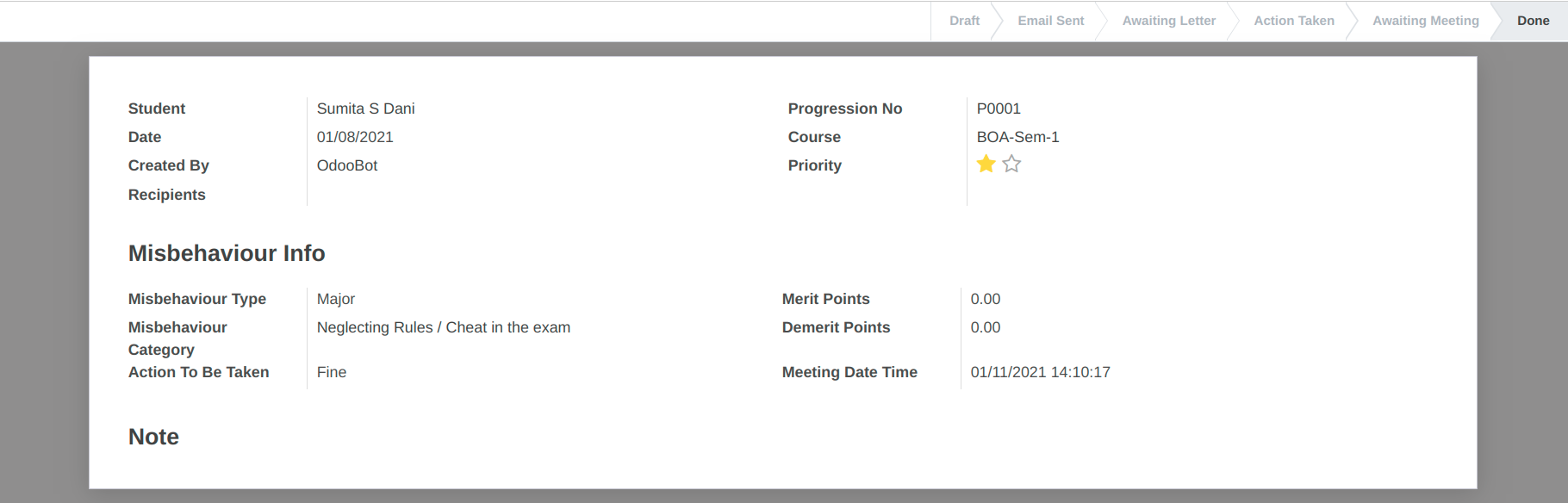This screenshot has width=1568, height=503.
Task: Click the Merit Points value
Action: tap(985, 299)
